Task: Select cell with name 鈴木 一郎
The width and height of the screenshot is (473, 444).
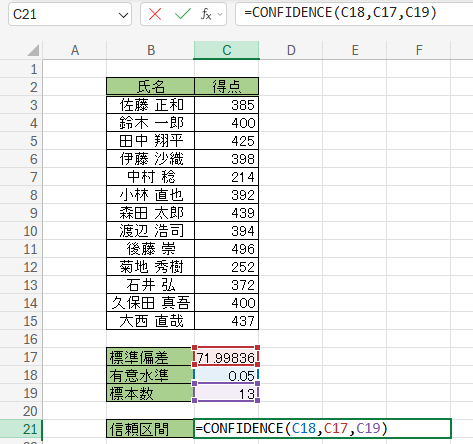Action: pos(150,123)
